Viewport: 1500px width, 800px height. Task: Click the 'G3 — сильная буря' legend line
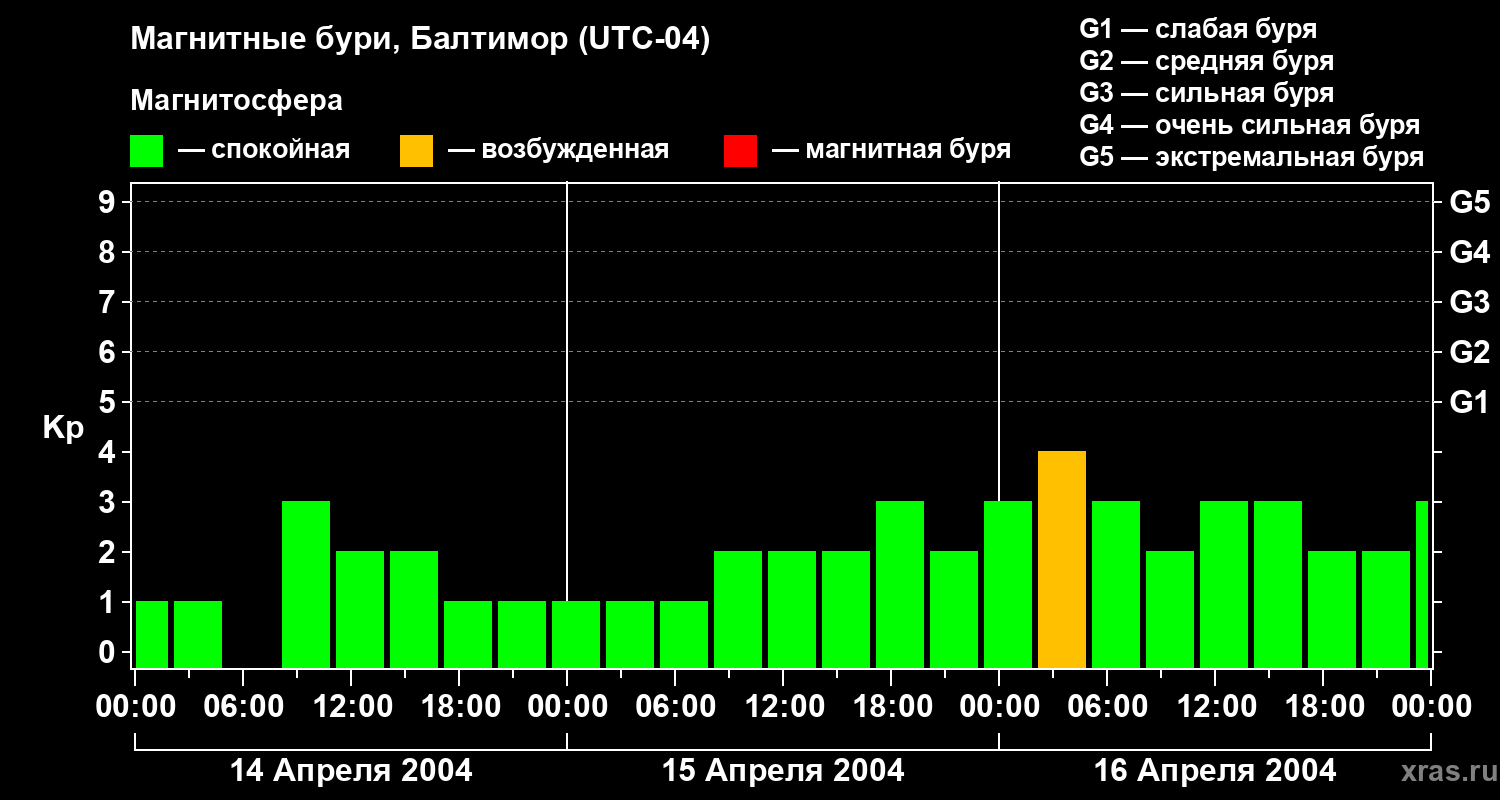tap(1207, 93)
